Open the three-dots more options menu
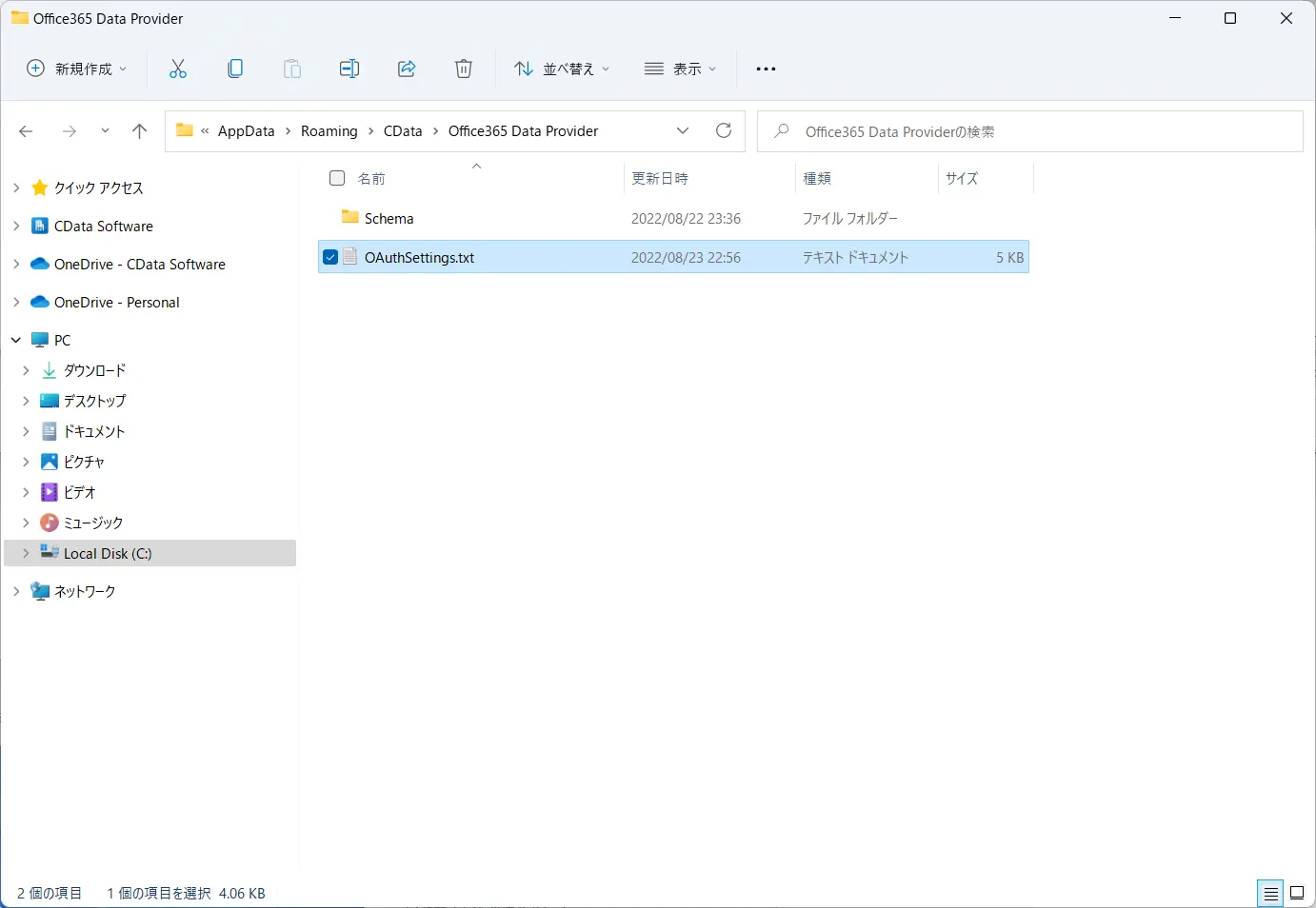 tap(766, 69)
